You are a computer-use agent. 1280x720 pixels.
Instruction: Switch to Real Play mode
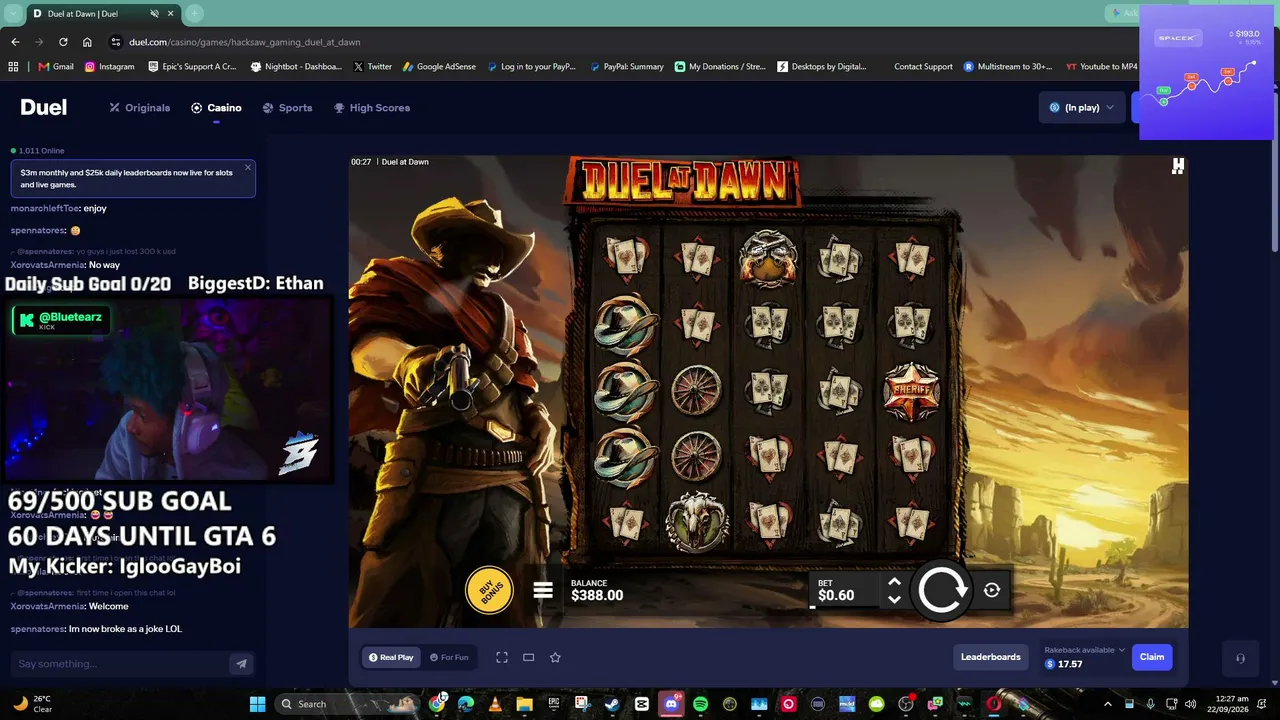[x=391, y=657]
